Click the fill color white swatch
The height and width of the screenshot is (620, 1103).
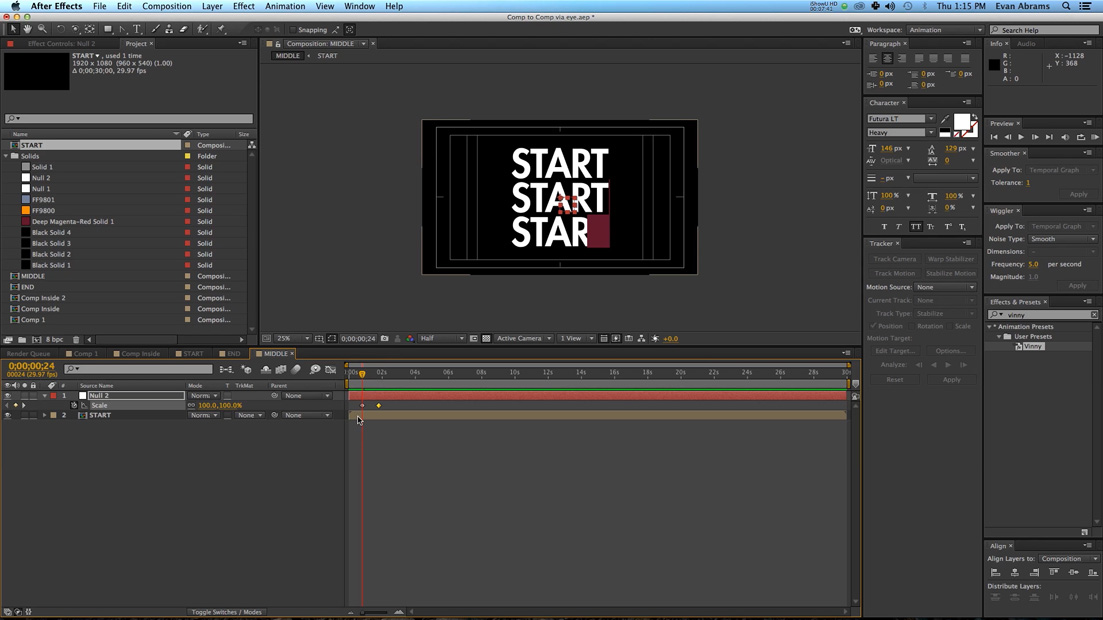(x=962, y=122)
